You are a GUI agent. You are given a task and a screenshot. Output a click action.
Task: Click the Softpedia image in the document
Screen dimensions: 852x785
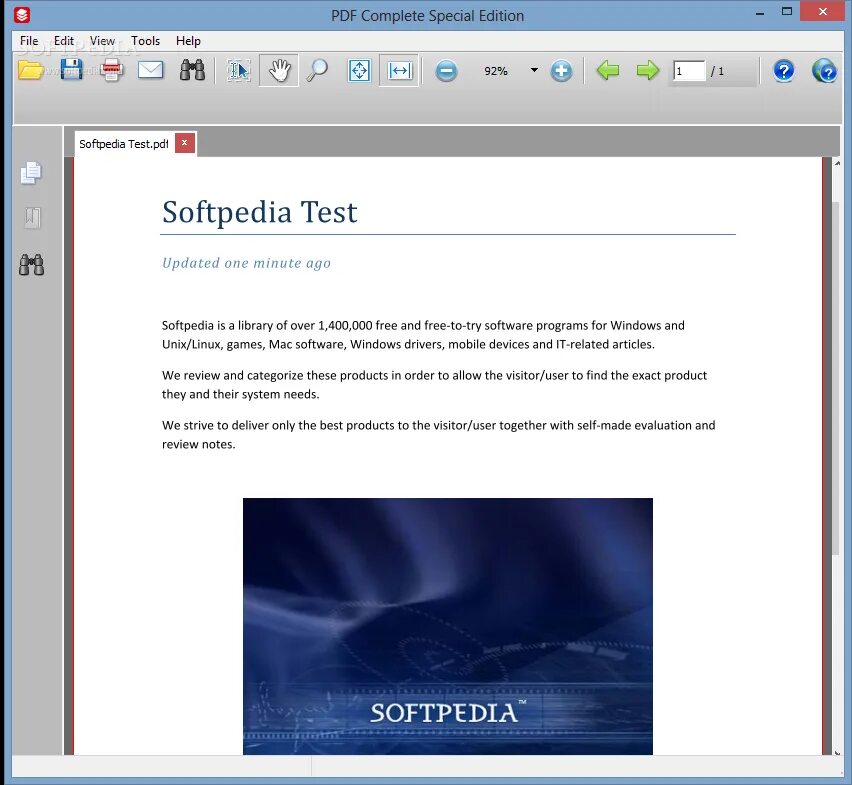(448, 626)
